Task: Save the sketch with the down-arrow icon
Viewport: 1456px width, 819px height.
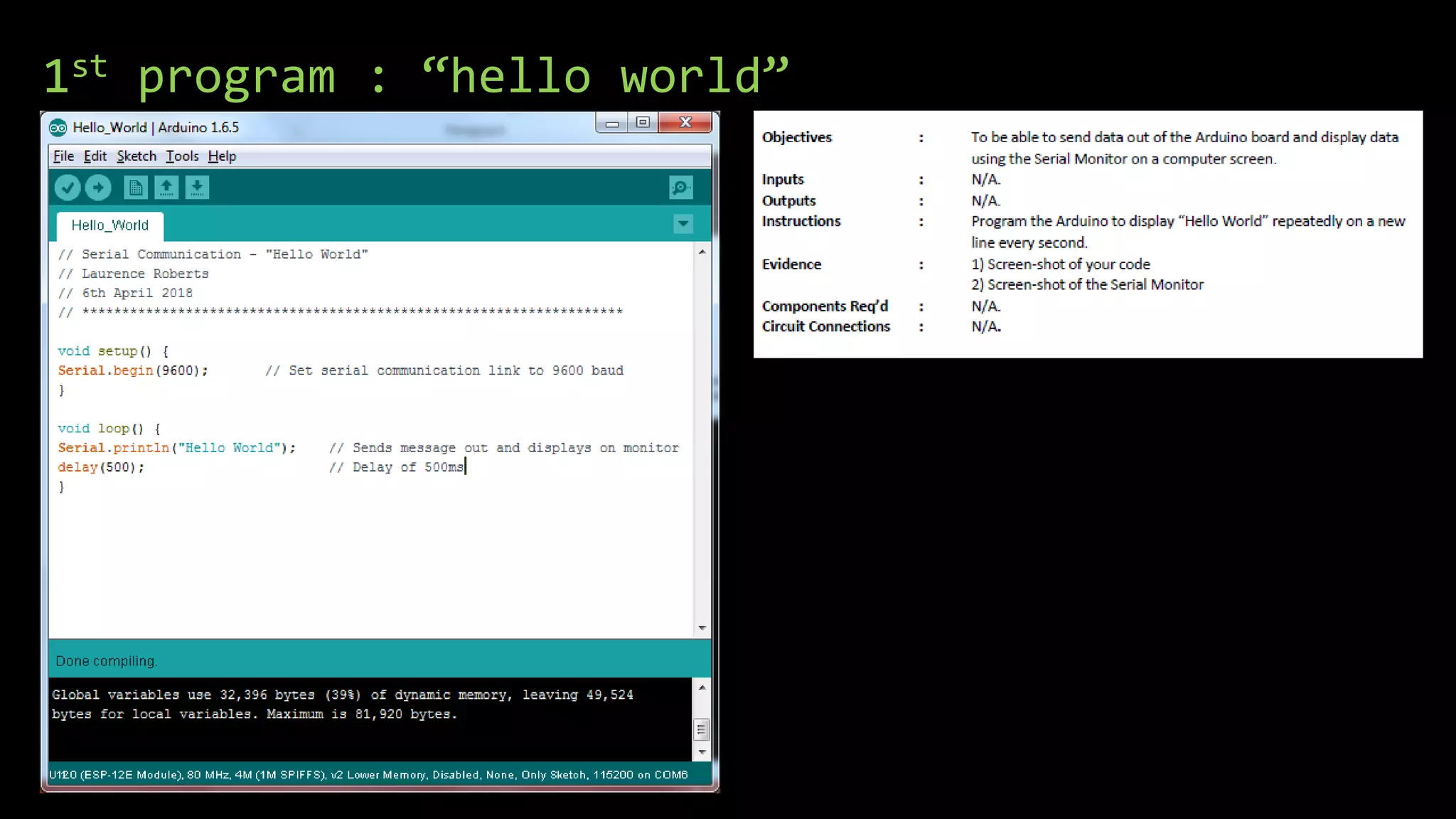Action: (x=197, y=188)
